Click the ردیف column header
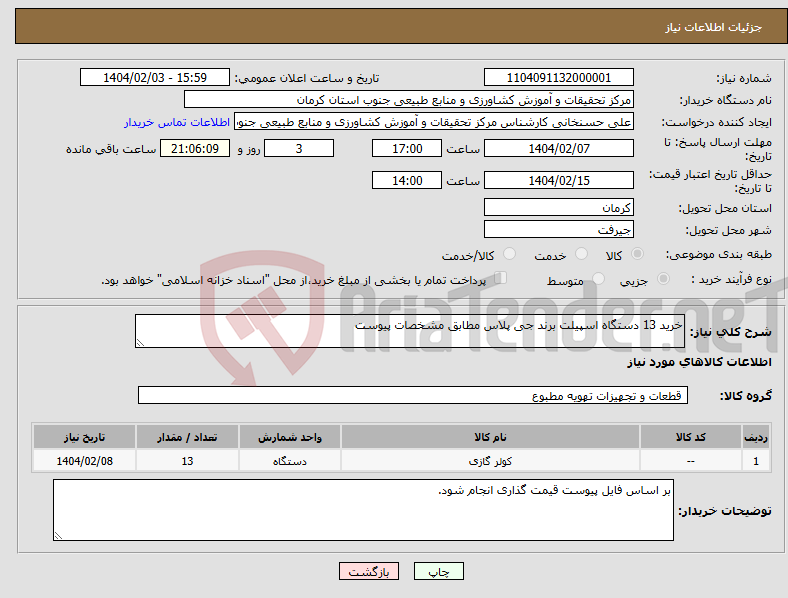This screenshot has width=788, height=598. [756, 437]
